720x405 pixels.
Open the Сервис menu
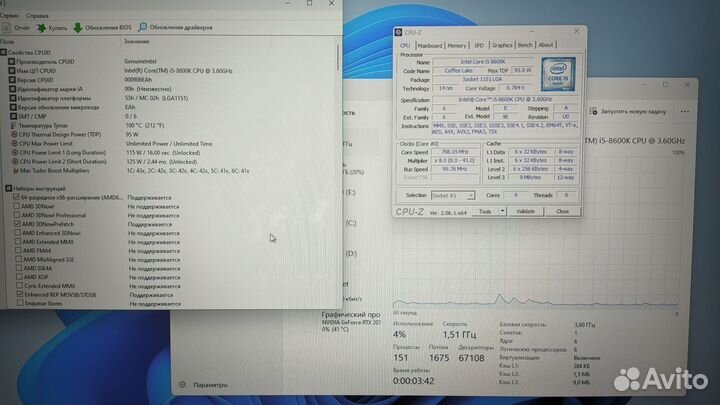(10, 16)
